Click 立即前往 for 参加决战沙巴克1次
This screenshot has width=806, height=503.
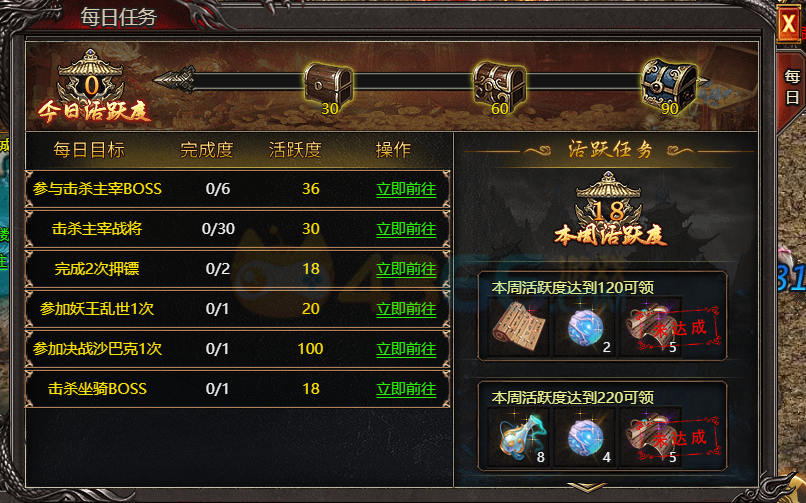406,349
